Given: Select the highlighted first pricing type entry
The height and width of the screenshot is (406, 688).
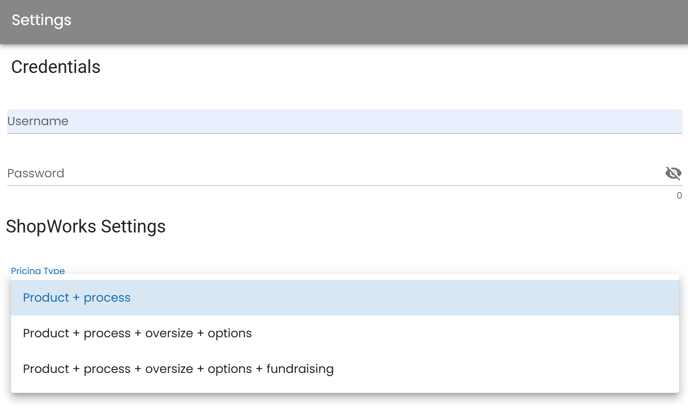Looking at the screenshot, I should pyautogui.click(x=344, y=298).
